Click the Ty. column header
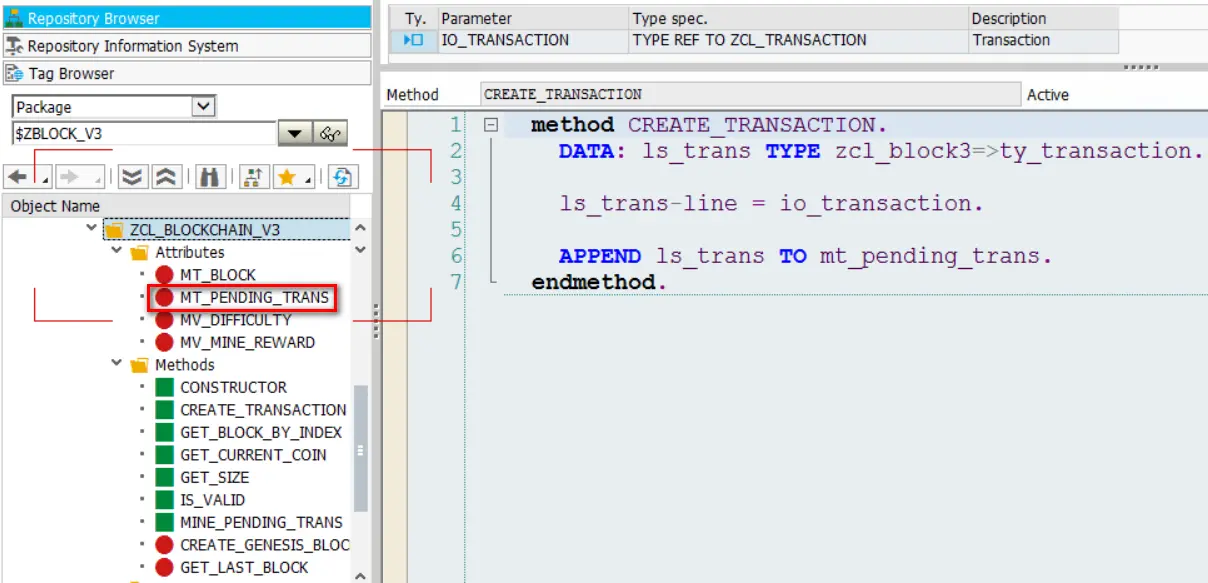The width and height of the screenshot is (1208, 583). [414, 18]
